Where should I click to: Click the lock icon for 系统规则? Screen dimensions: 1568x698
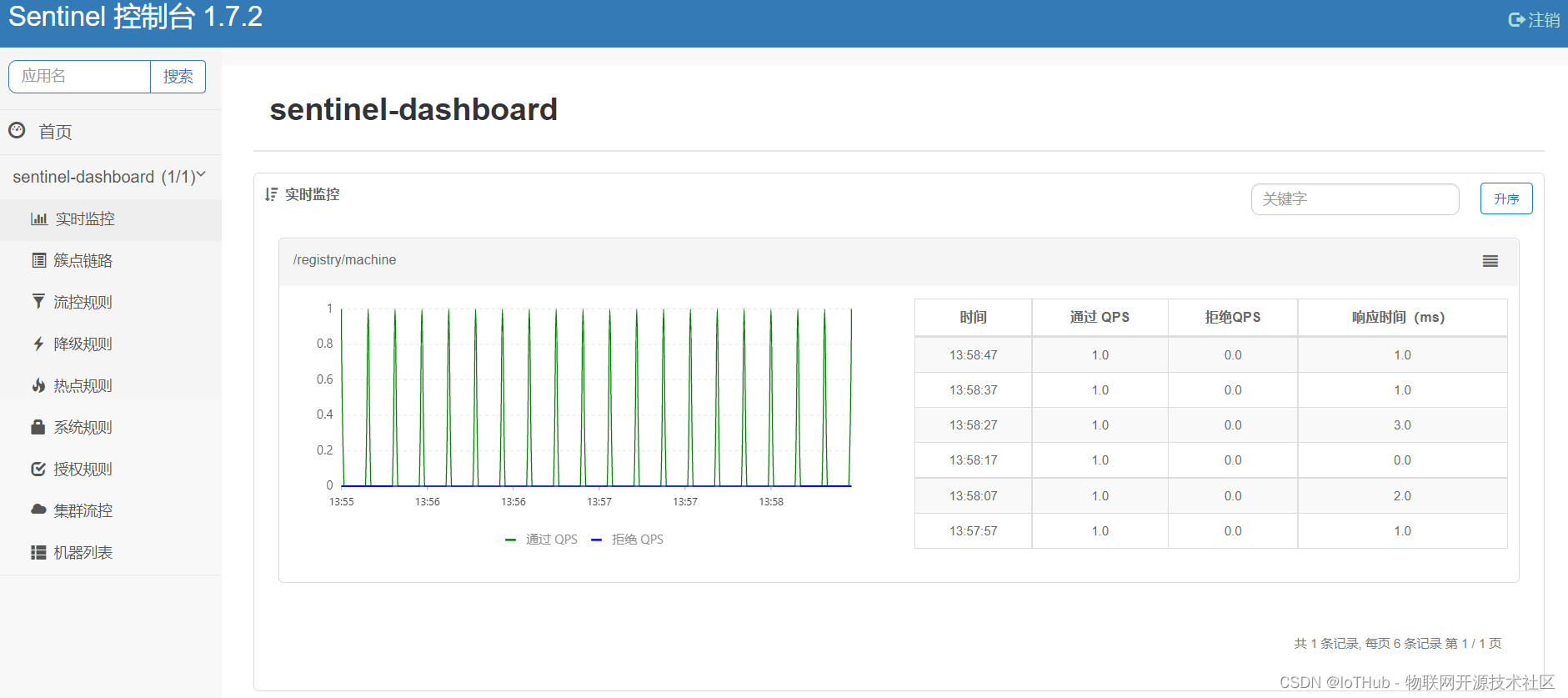[38, 427]
